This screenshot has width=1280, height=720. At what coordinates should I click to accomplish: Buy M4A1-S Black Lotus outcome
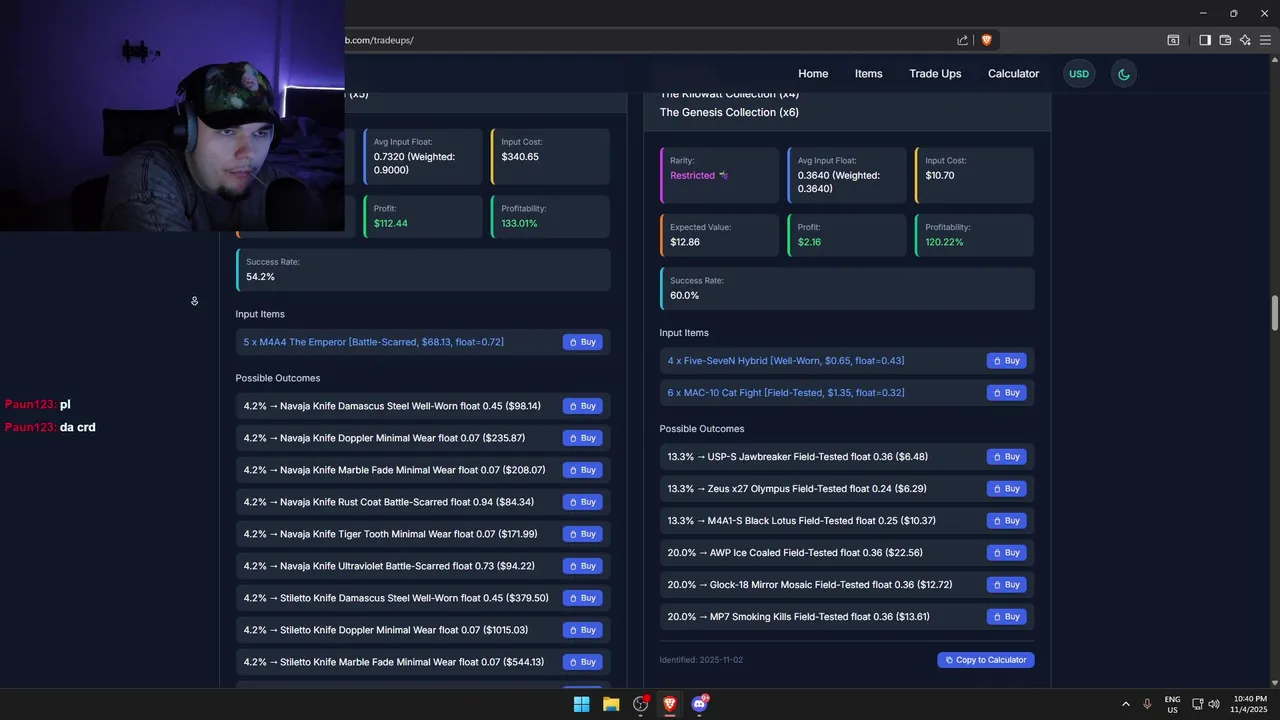point(1007,521)
